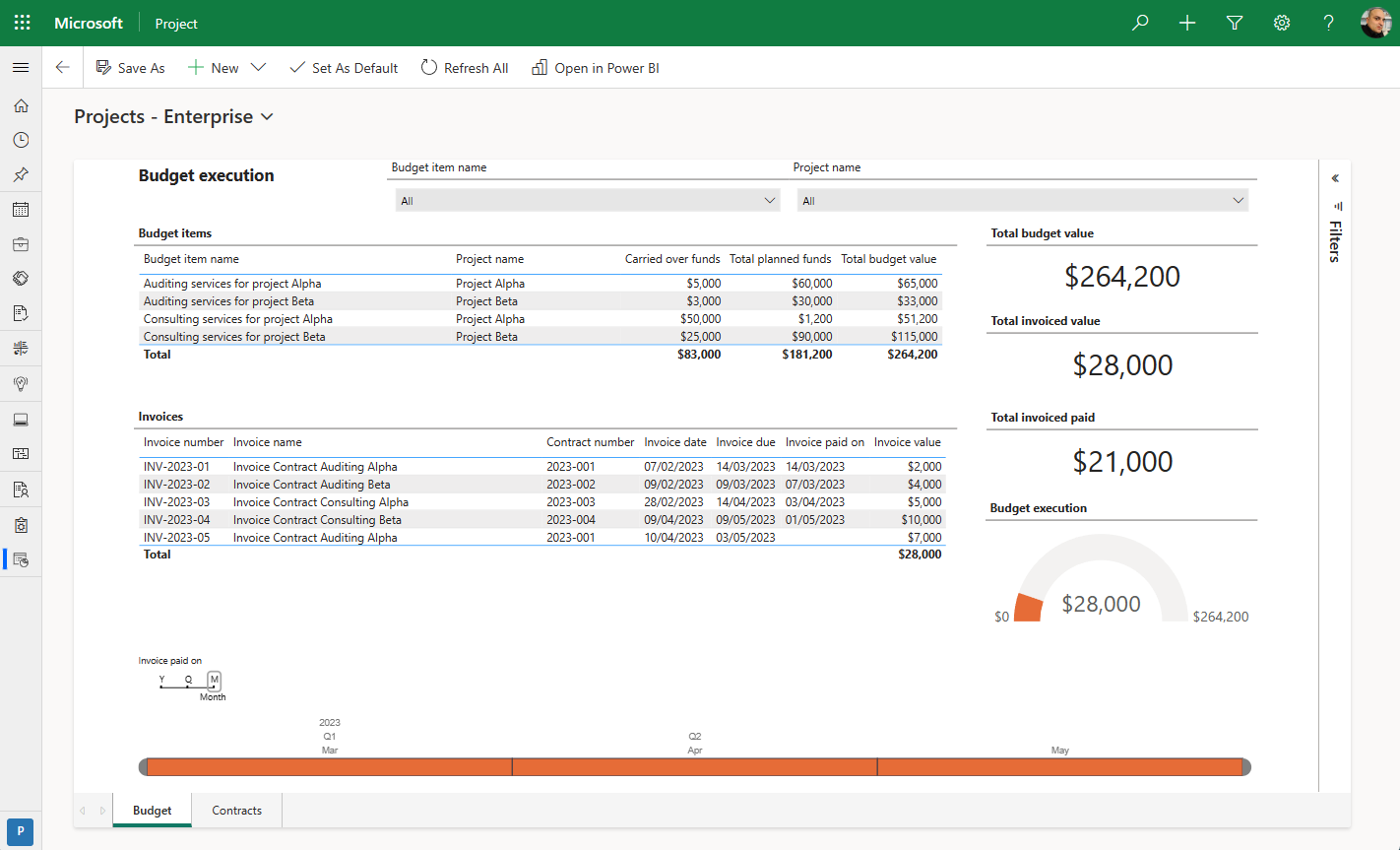Open the selected dashboard report icon in sidebar
This screenshot has width=1400, height=850.
[21, 559]
